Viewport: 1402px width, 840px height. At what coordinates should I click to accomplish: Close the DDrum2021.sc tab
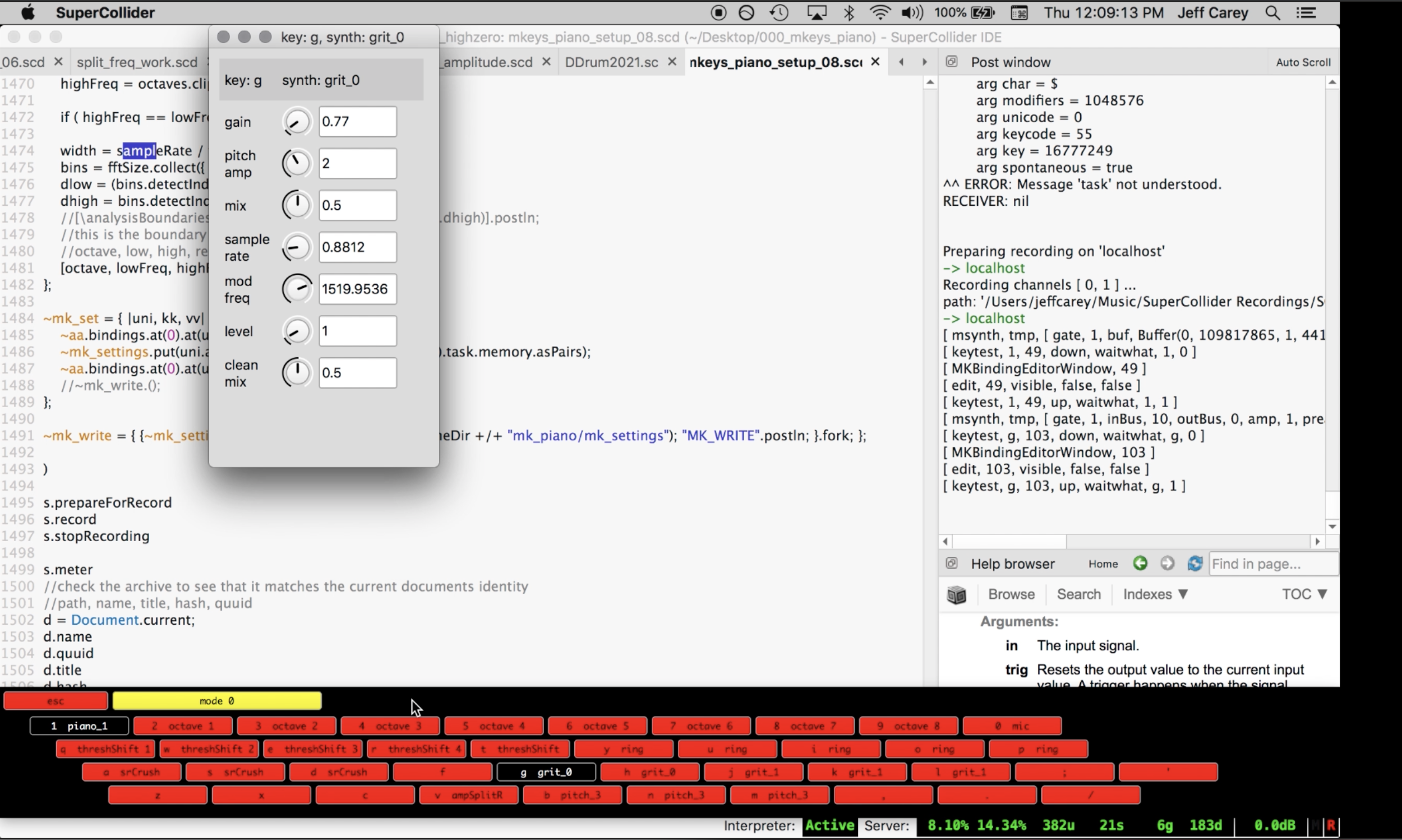click(x=672, y=62)
